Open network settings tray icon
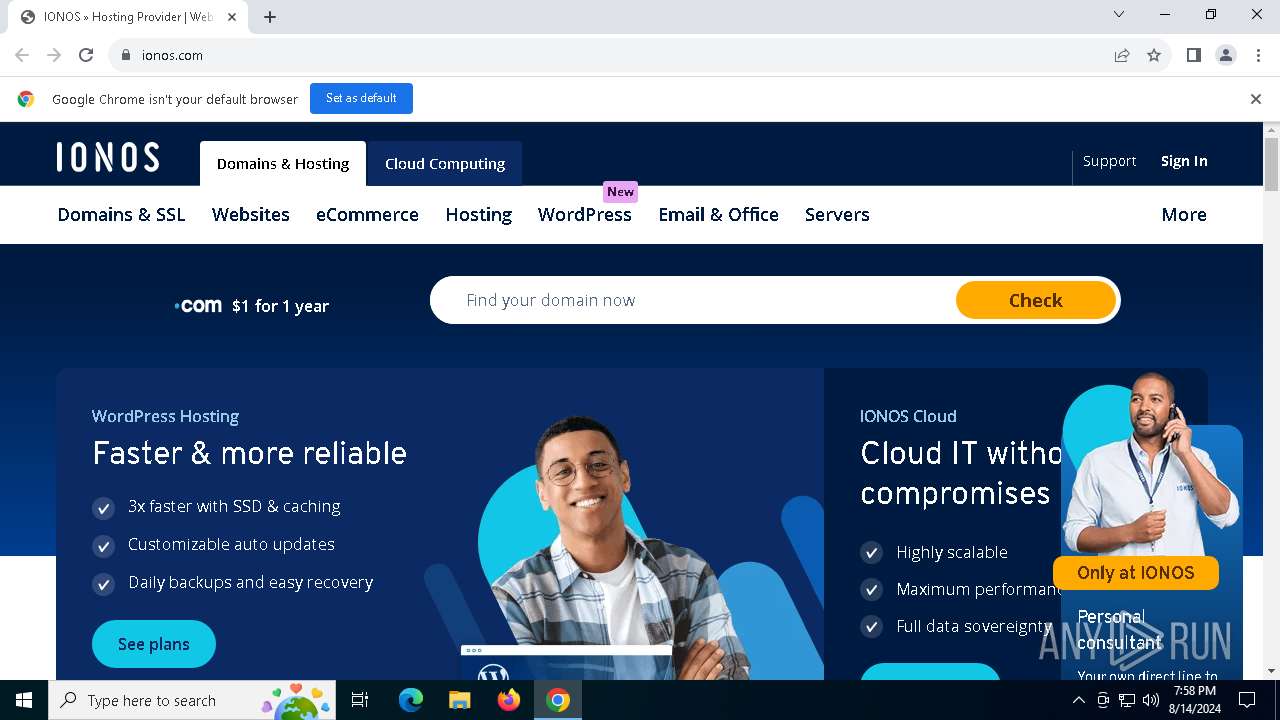Screen dimensions: 1280x720 coord(1127,700)
